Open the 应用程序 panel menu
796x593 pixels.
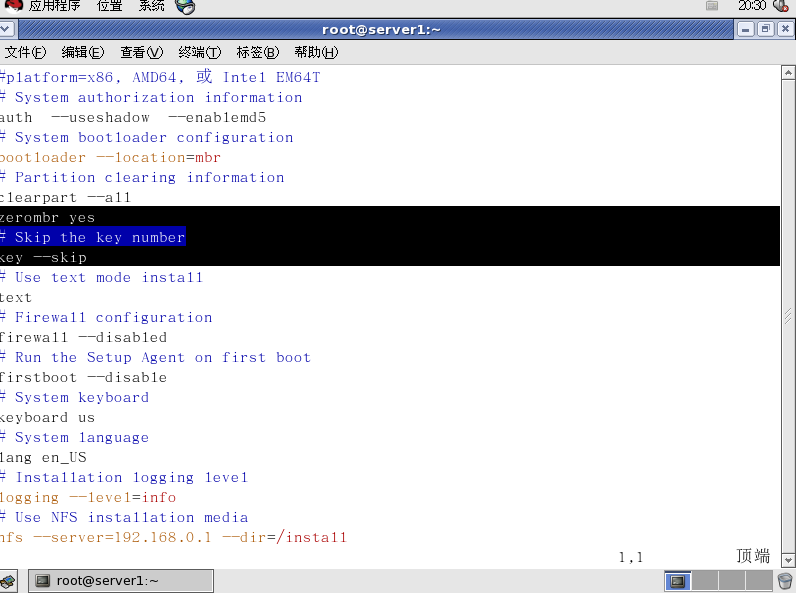point(54,6)
